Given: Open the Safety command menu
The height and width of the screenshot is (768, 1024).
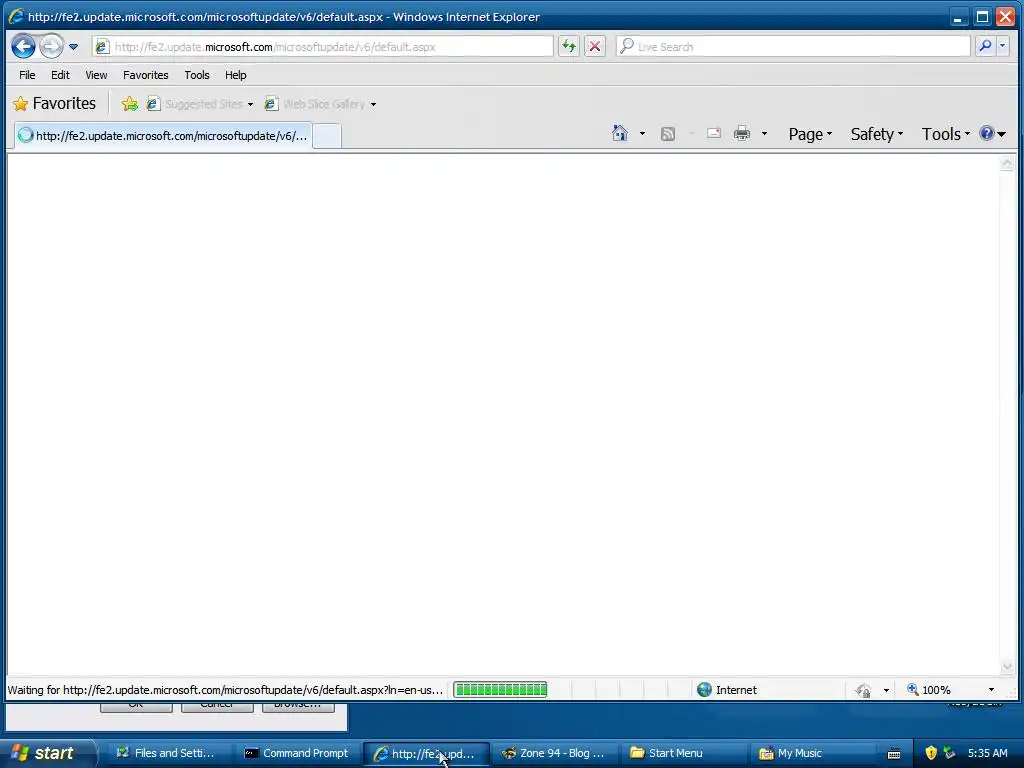Looking at the screenshot, I should [x=876, y=134].
